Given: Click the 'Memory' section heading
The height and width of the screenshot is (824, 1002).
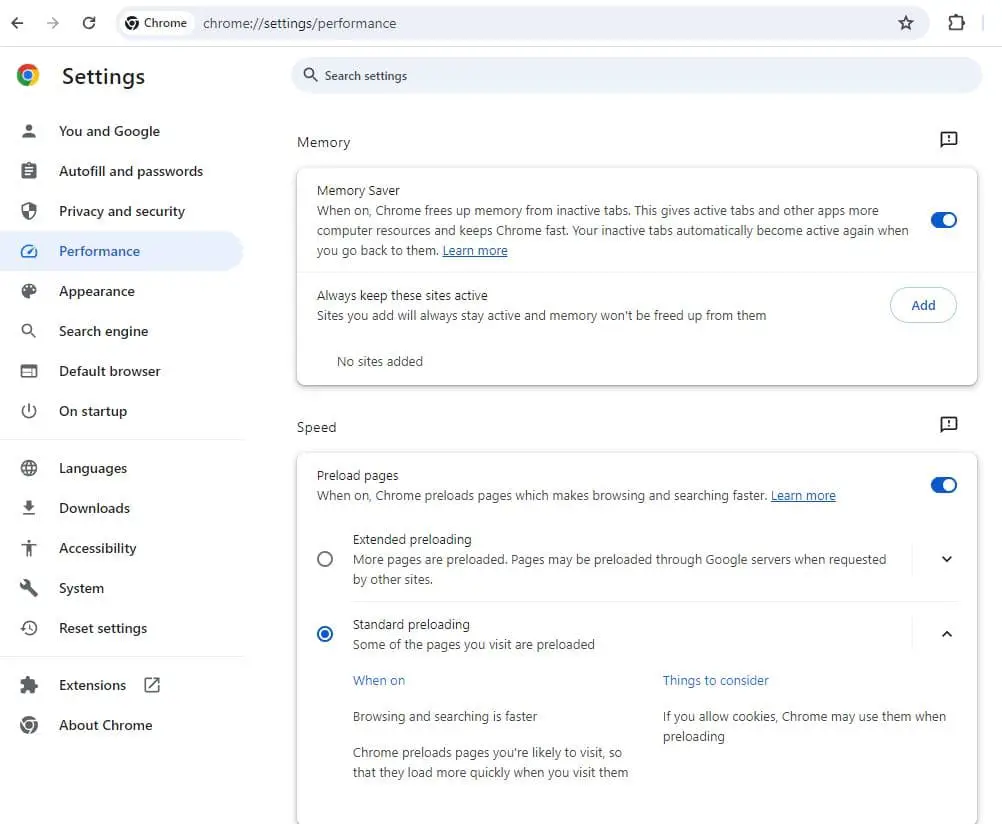Looking at the screenshot, I should (323, 142).
